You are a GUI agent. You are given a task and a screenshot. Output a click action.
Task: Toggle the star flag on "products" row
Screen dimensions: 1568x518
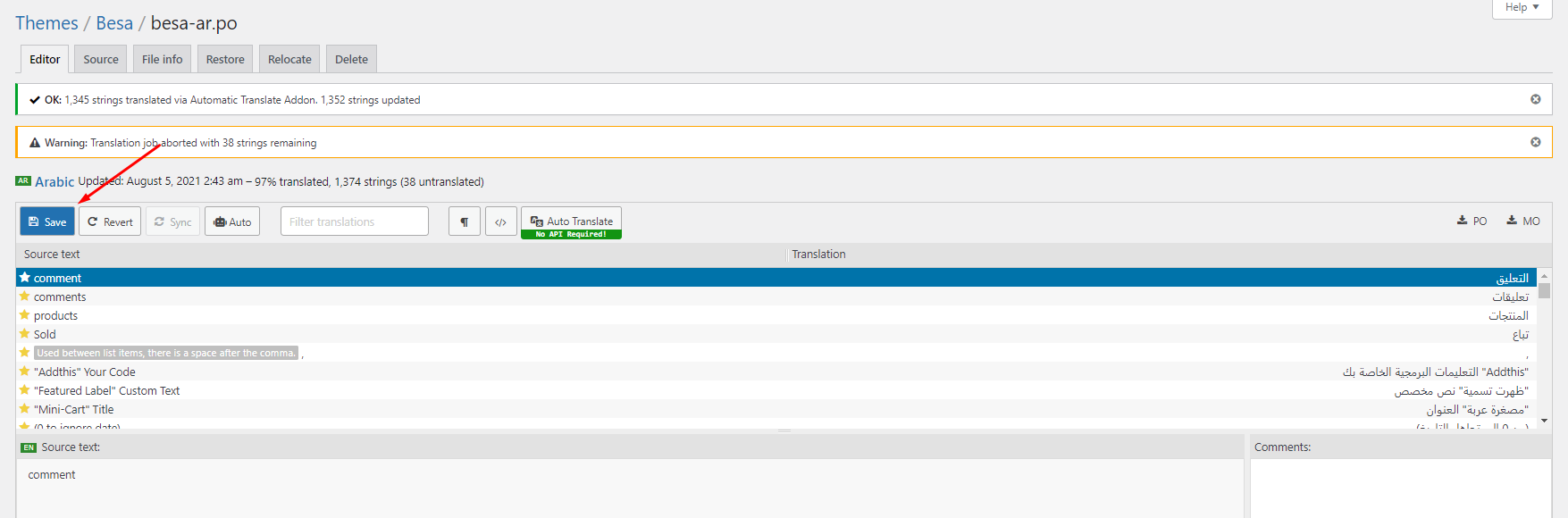pos(25,315)
